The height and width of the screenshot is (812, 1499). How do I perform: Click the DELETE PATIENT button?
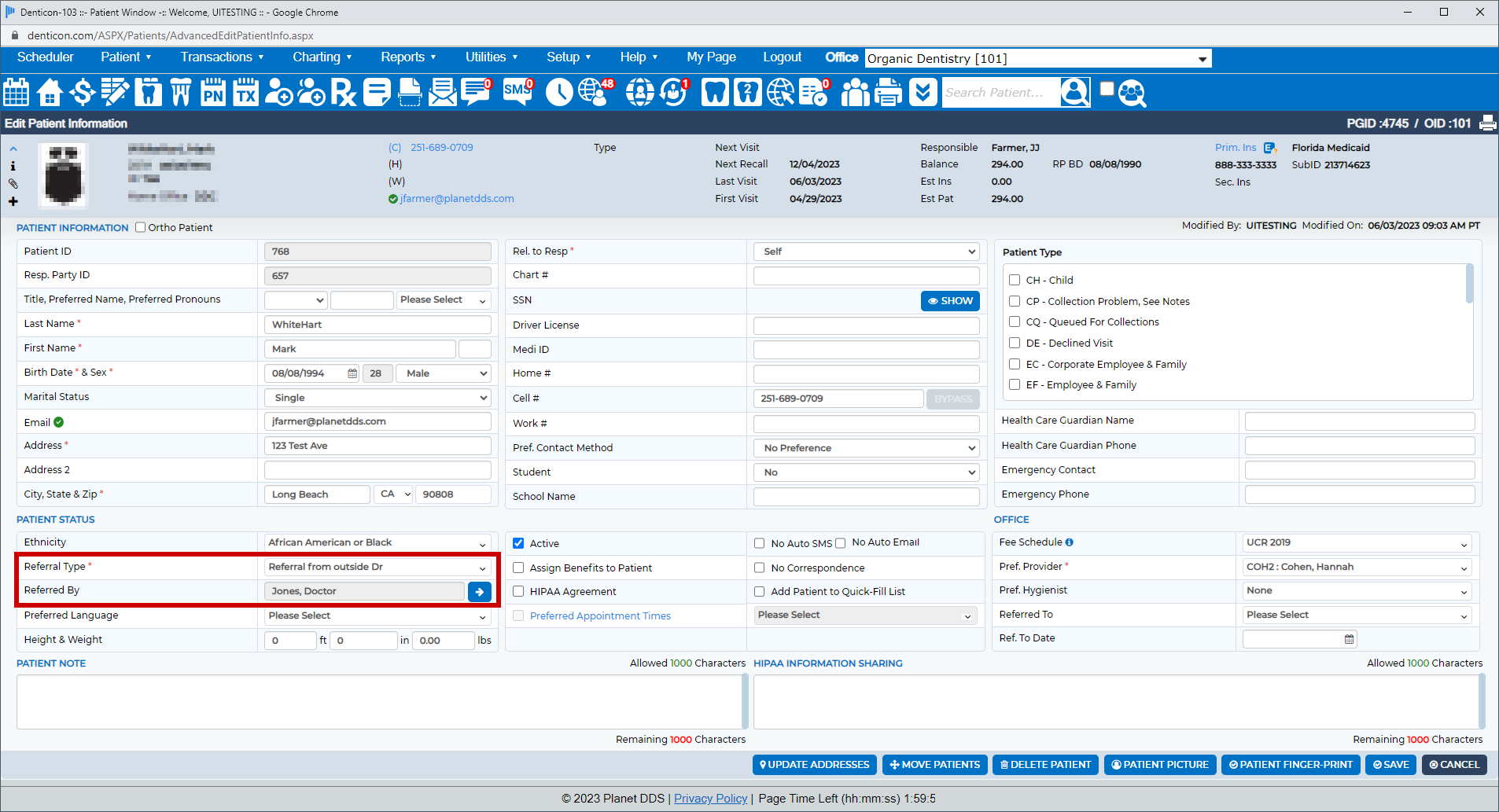tap(1045, 765)
